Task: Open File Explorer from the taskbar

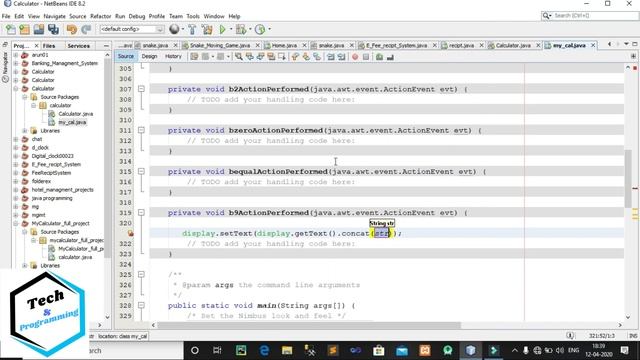Action: coord(287,350)
